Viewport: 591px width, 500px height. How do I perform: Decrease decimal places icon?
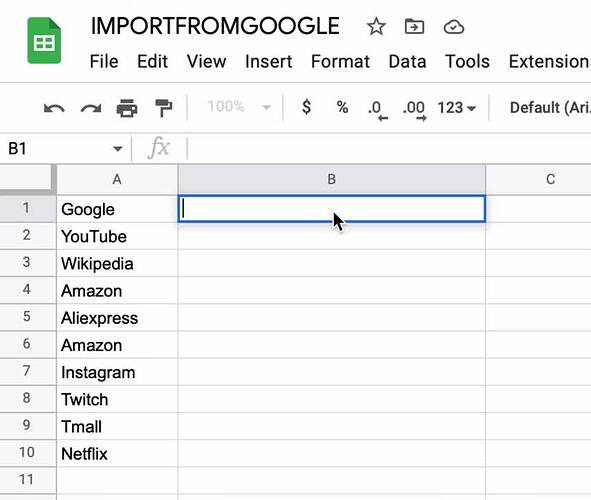coord(378,110)
